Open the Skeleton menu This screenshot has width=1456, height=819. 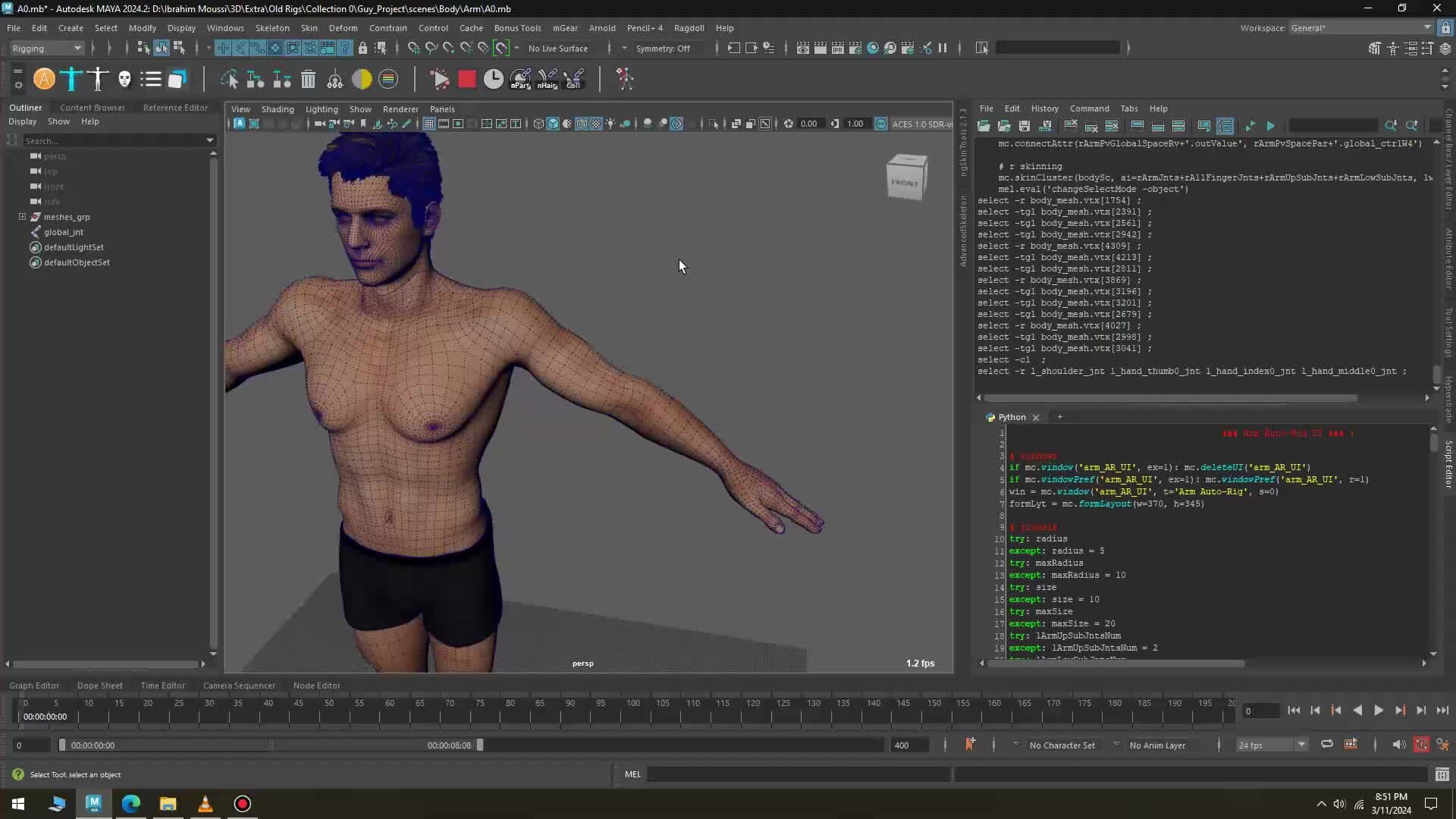[272, 28]
